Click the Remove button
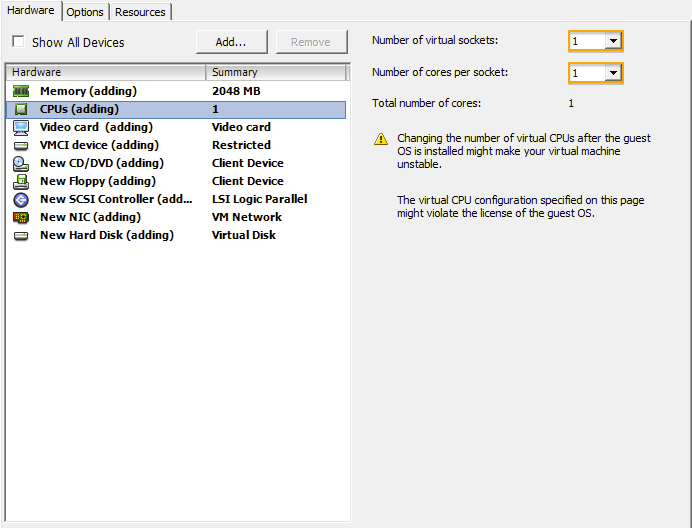Screen dimensions: 692x528 coord(310,42)
